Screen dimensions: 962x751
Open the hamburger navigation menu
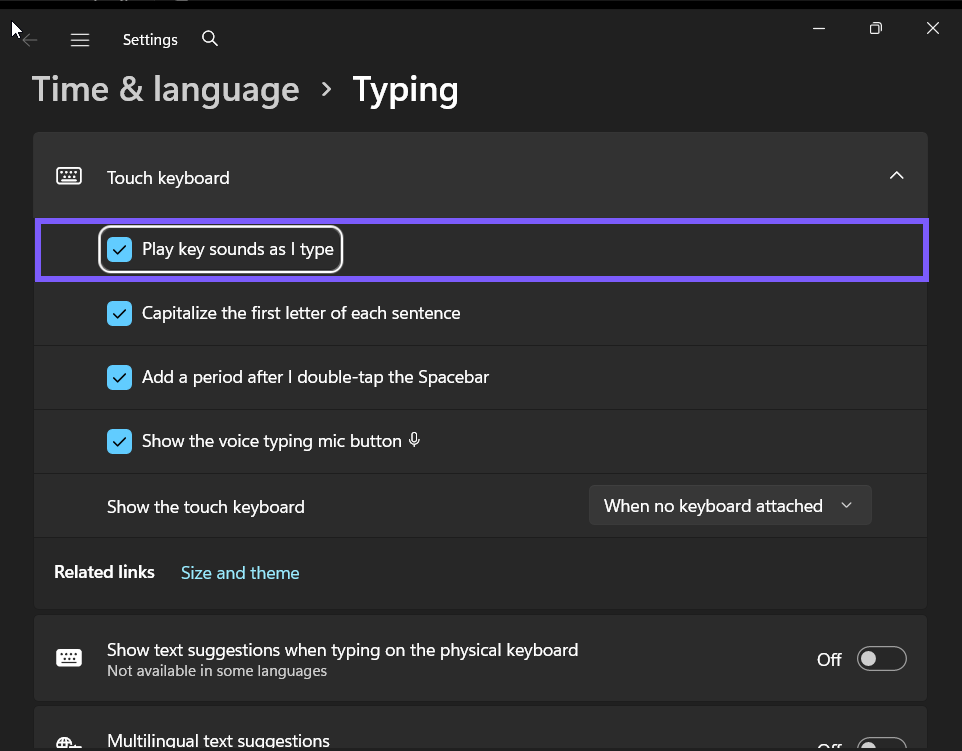[x=80, y=40]
